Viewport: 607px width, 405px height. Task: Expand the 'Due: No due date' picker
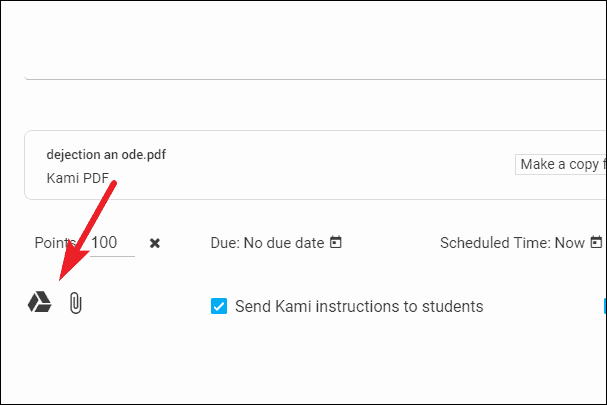click(x=267, y=242)
